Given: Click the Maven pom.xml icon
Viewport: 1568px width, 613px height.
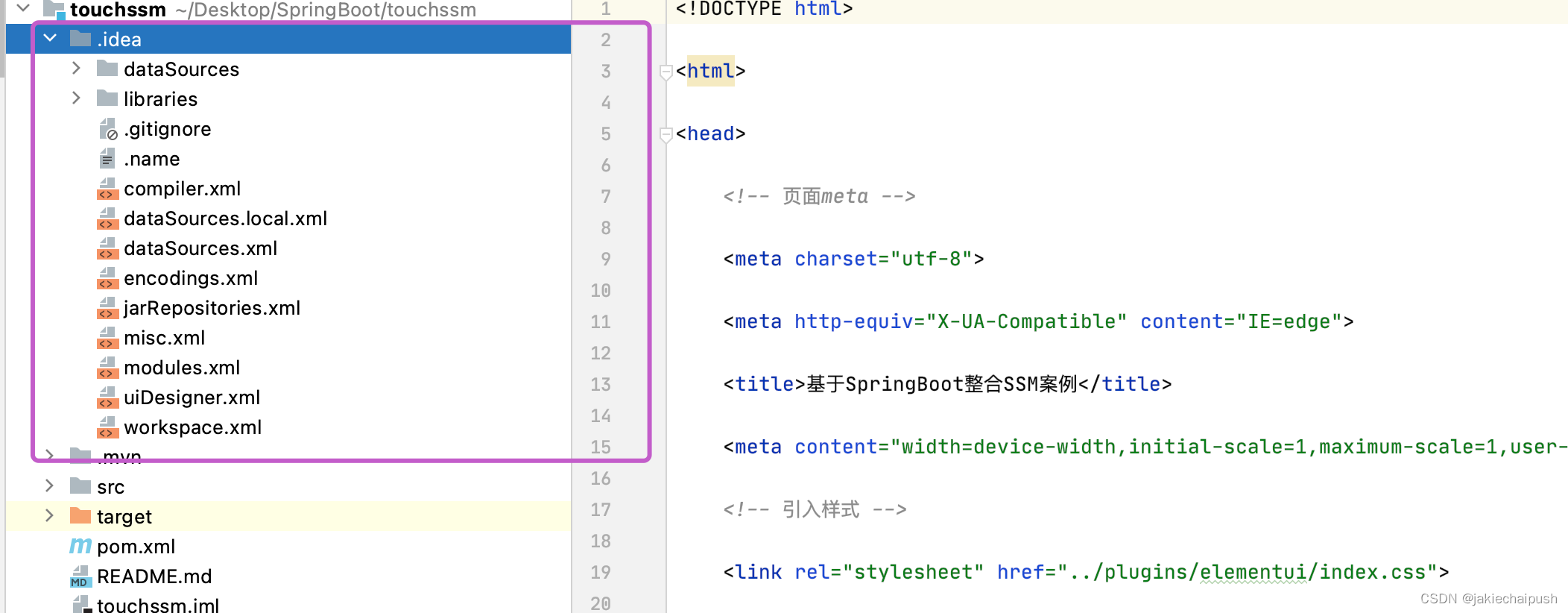Looking at the screenshot, I should [x=80, y=546].
